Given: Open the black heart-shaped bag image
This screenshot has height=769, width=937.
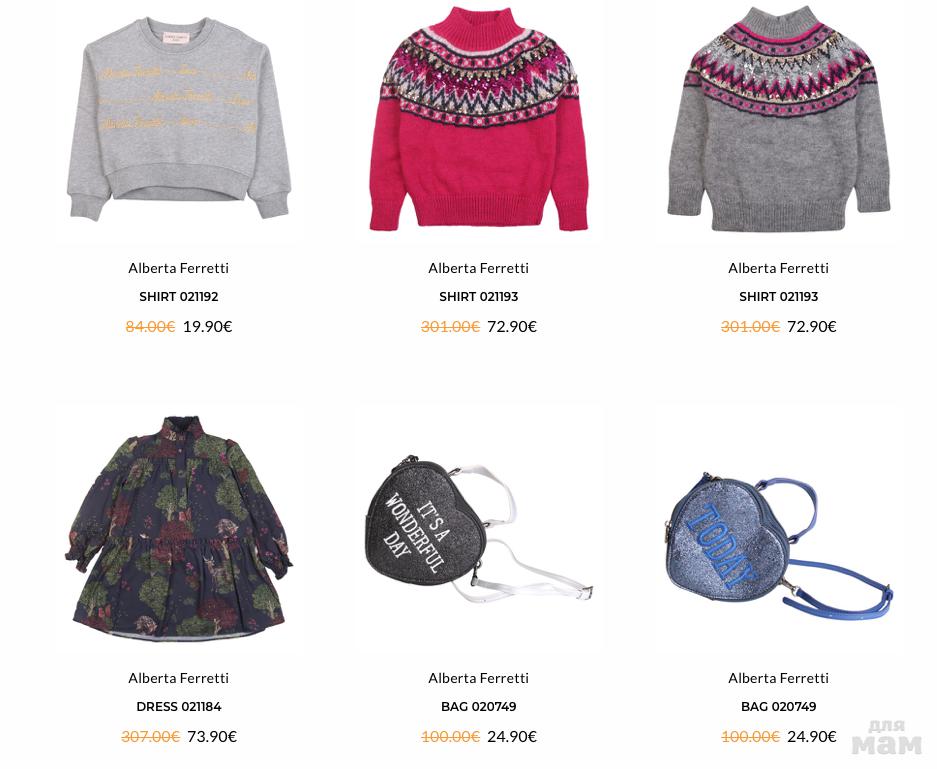Looking at the screenshot, I should (478, 528).
